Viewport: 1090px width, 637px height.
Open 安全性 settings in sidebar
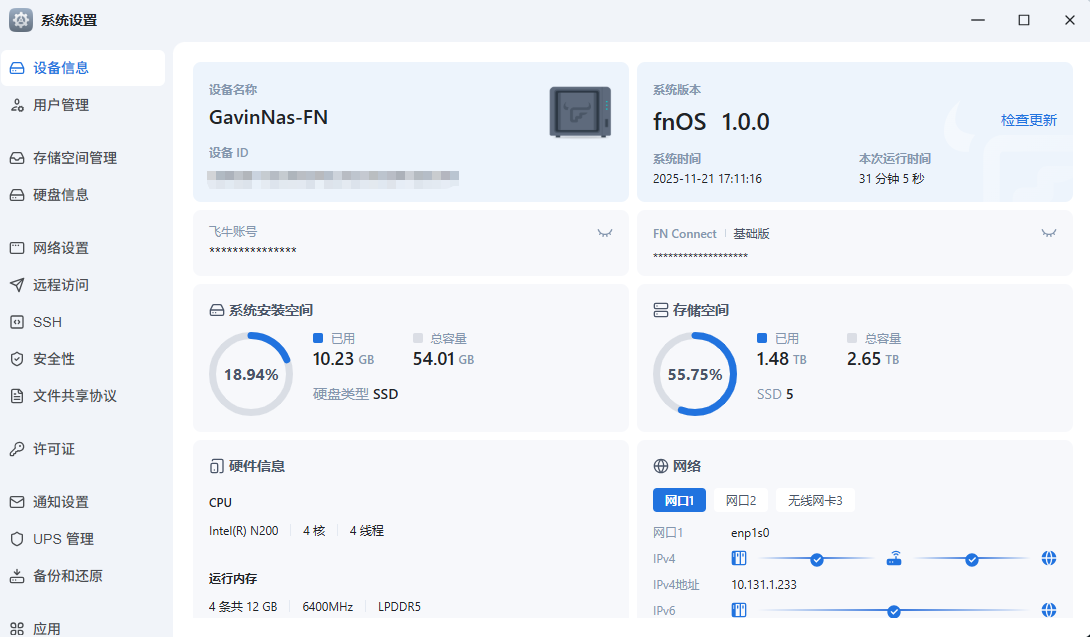click(83, 359)
